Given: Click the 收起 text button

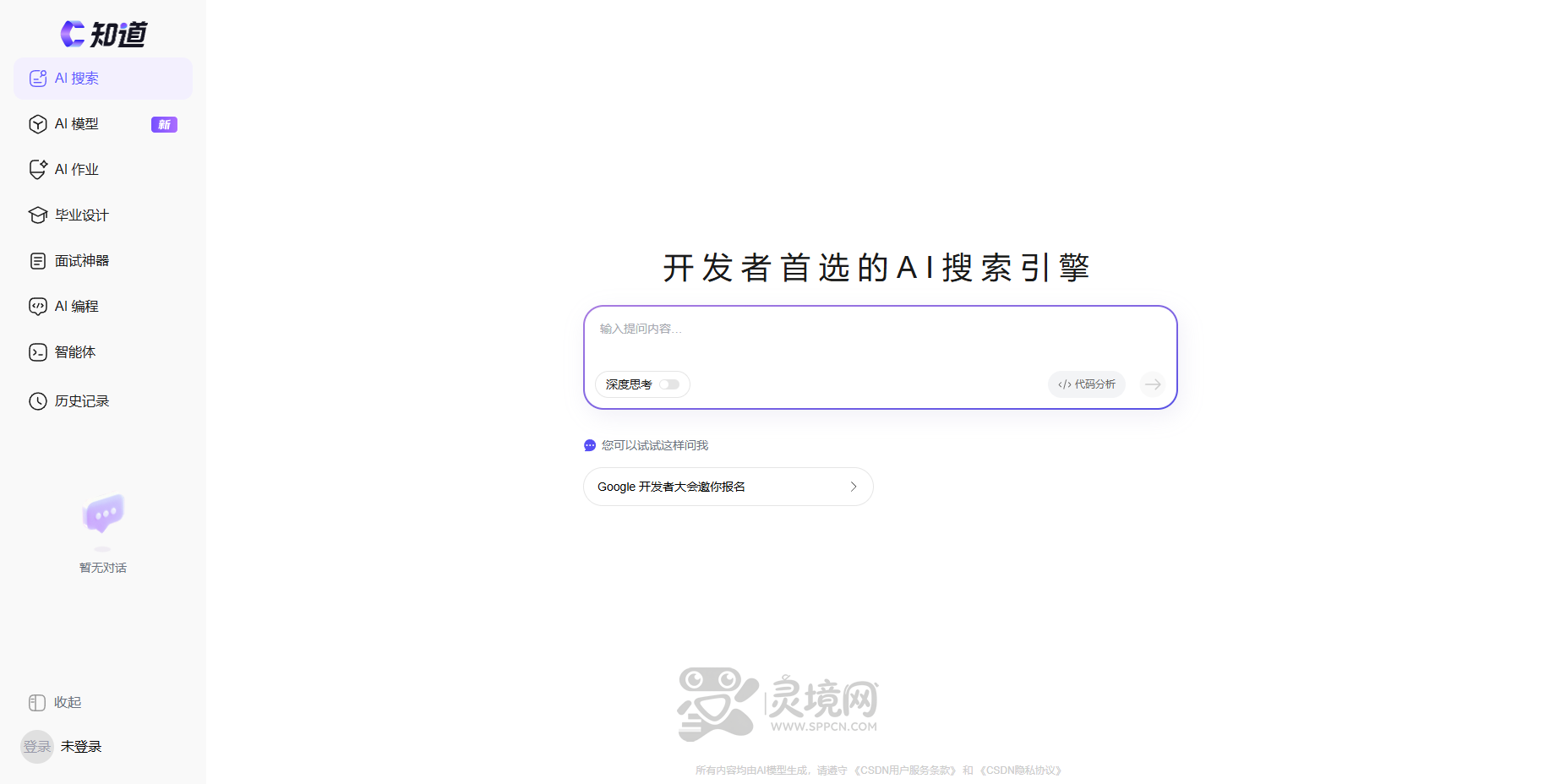Looking at the screenshot, I should (x=68, y=703).
